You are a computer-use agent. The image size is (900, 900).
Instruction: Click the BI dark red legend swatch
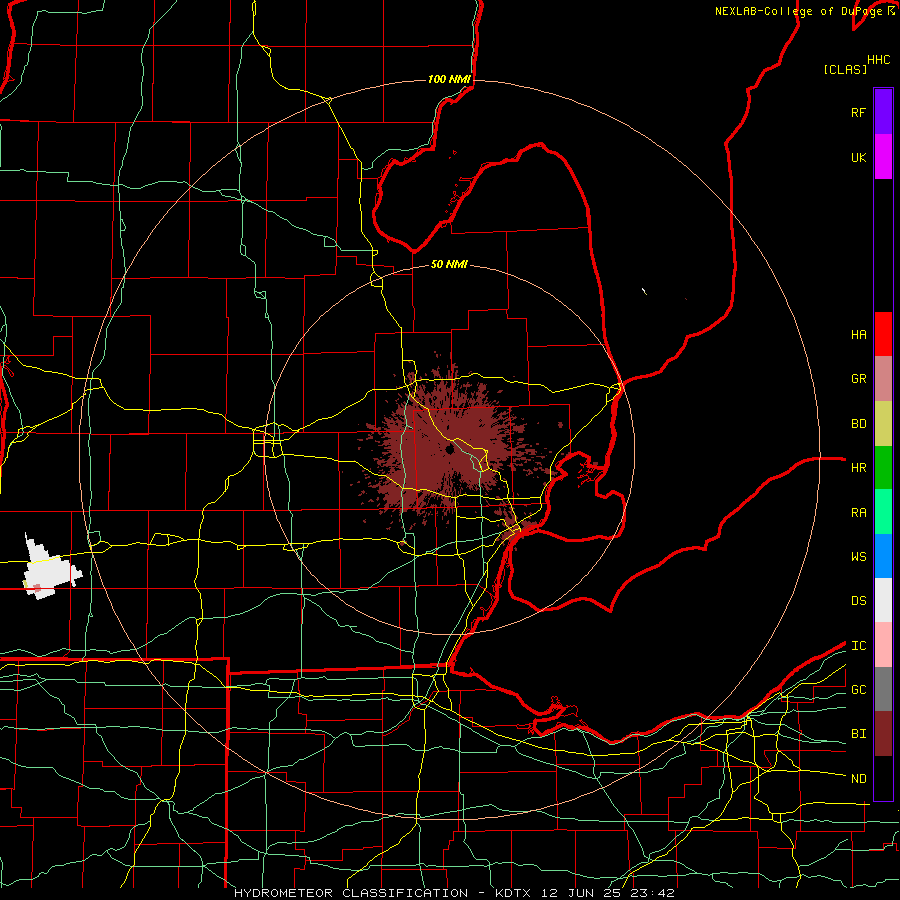883,734
